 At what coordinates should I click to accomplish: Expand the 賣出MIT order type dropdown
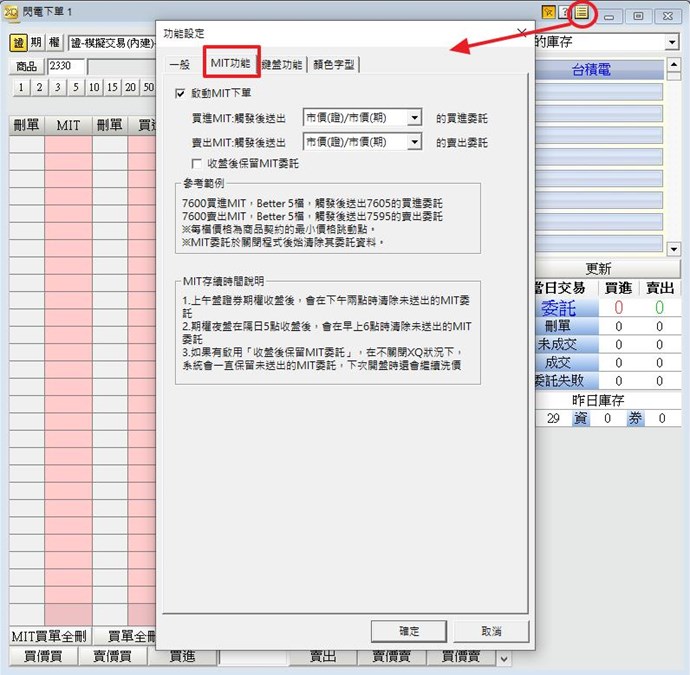(x=415, y=142)
